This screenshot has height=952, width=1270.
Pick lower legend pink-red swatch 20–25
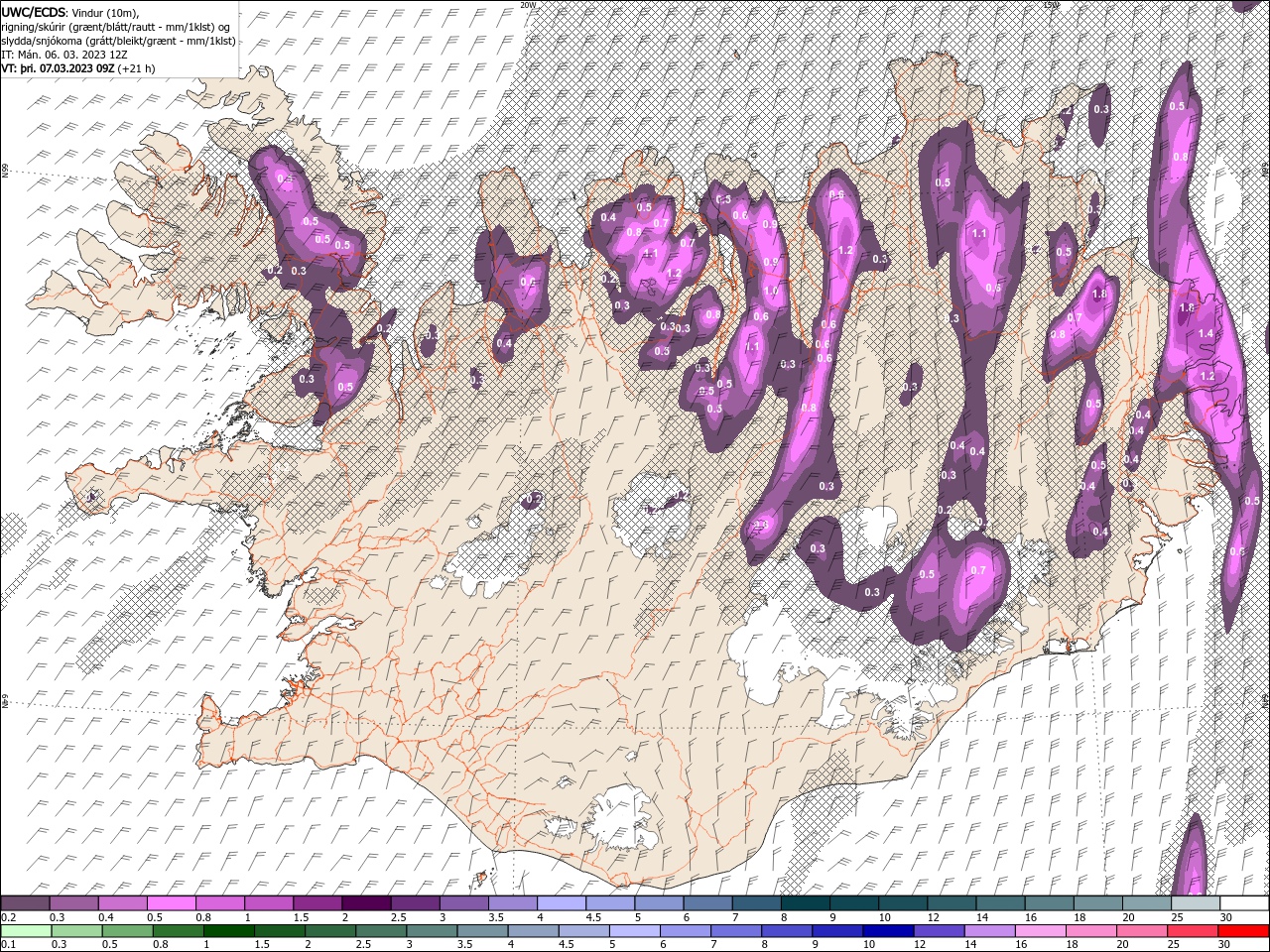(1142, 931)
